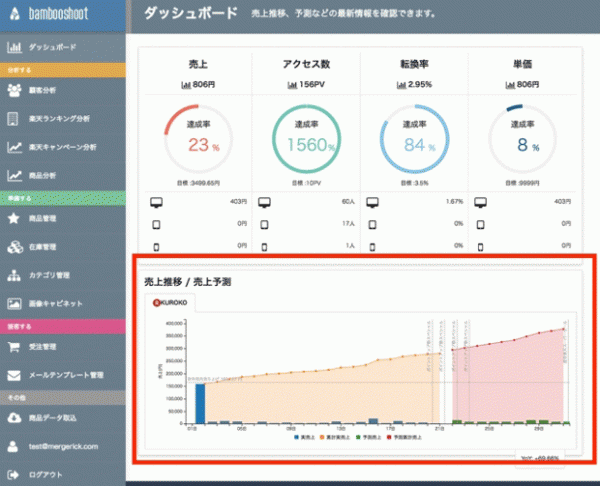Click the 目標:3499.65円 target text
This screenshot has height=486, width=600.
click(x=198, y=183)
